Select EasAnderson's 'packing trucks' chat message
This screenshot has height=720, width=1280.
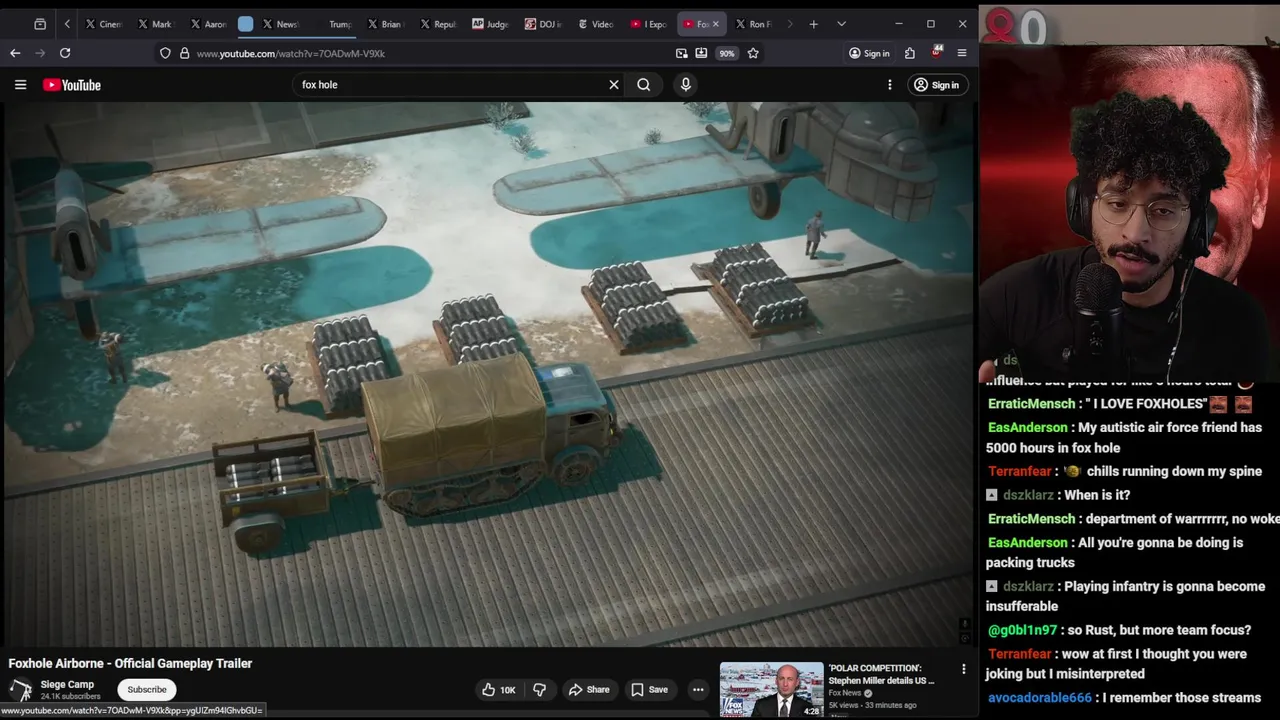[1116, 552]
